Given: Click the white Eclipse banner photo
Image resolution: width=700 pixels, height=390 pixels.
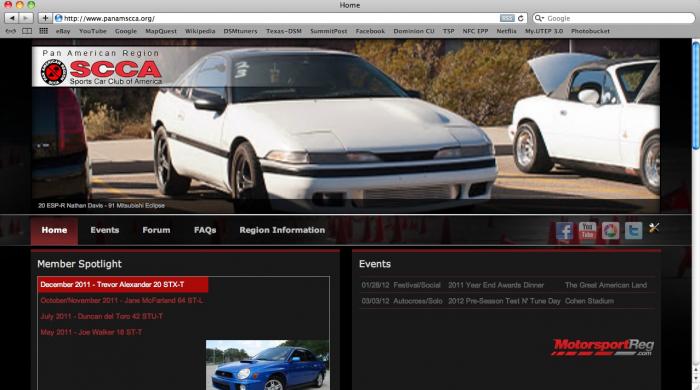Looking at the screenshot, I should click(346, 126).
